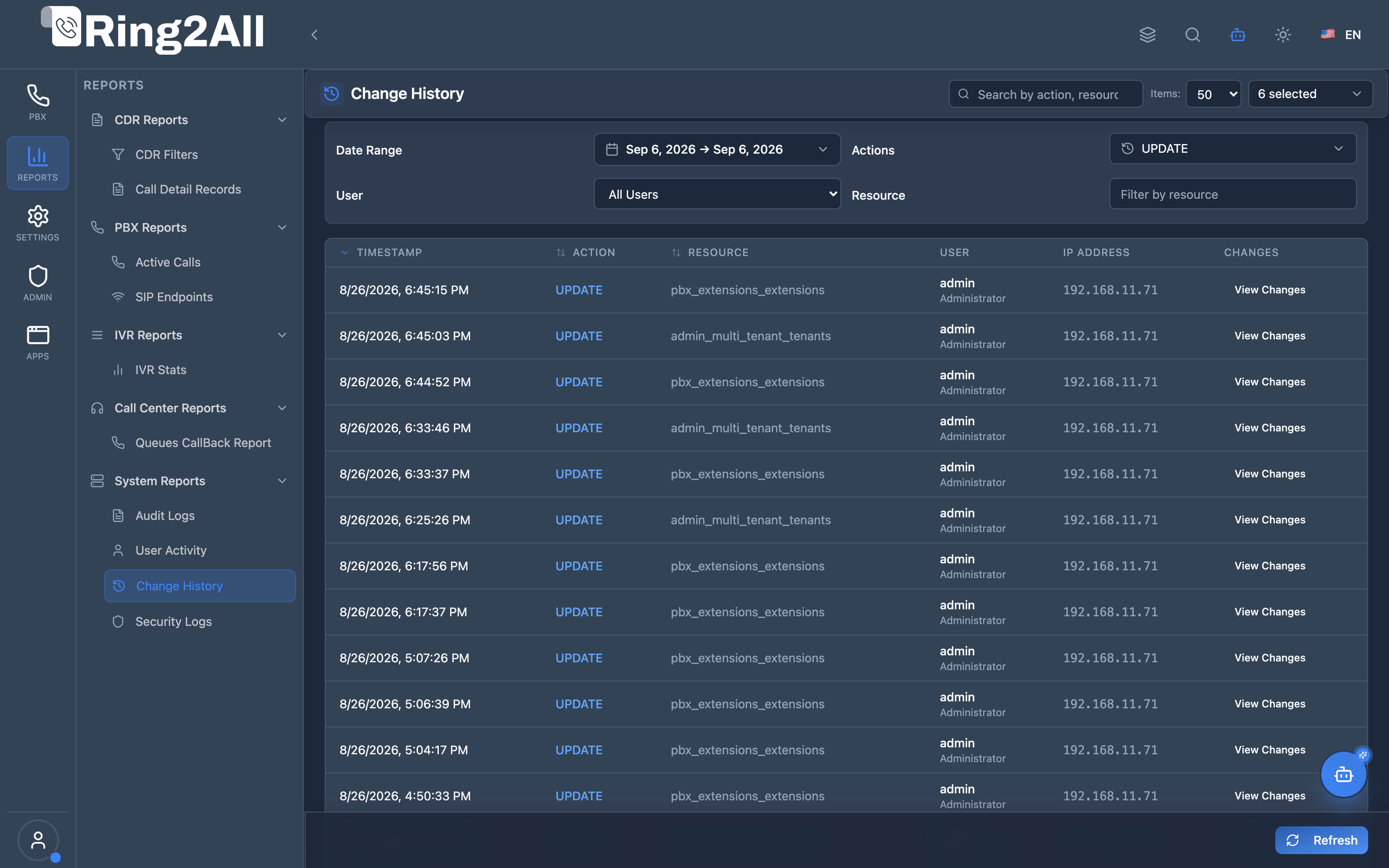Open Audit Logs in System Reports

coord(165,516)
